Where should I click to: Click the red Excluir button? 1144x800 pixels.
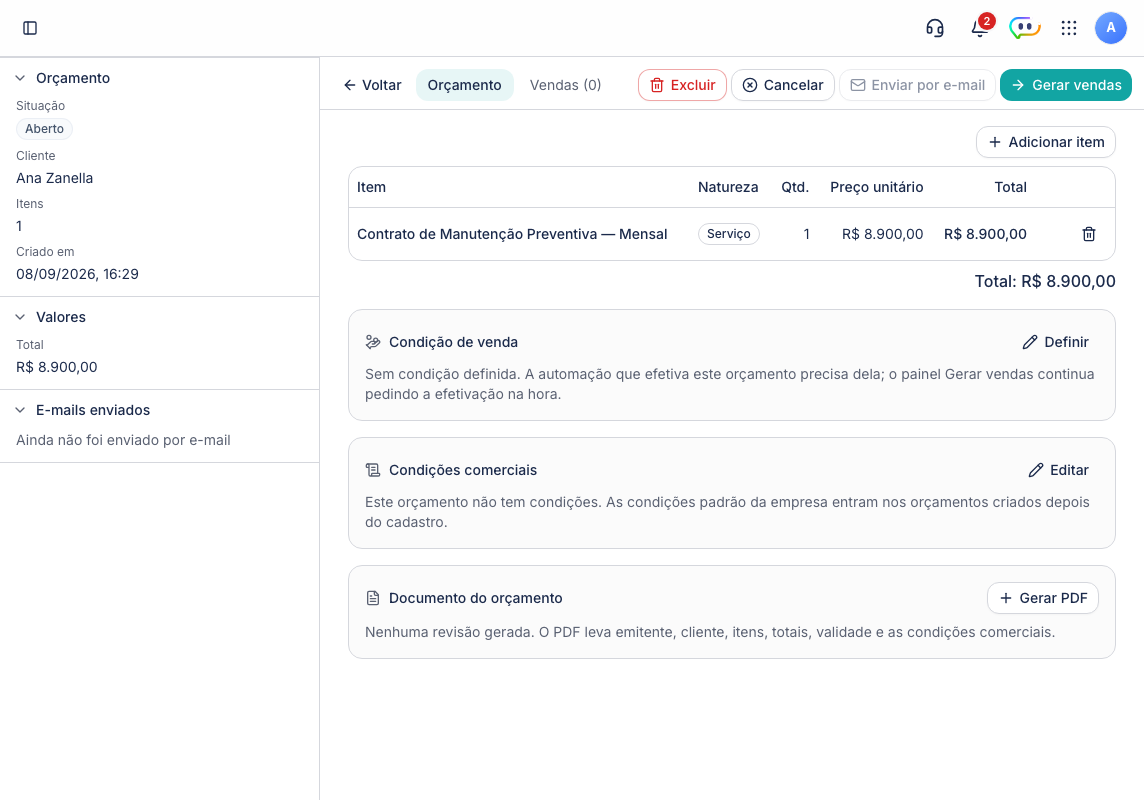click(682, 85)
